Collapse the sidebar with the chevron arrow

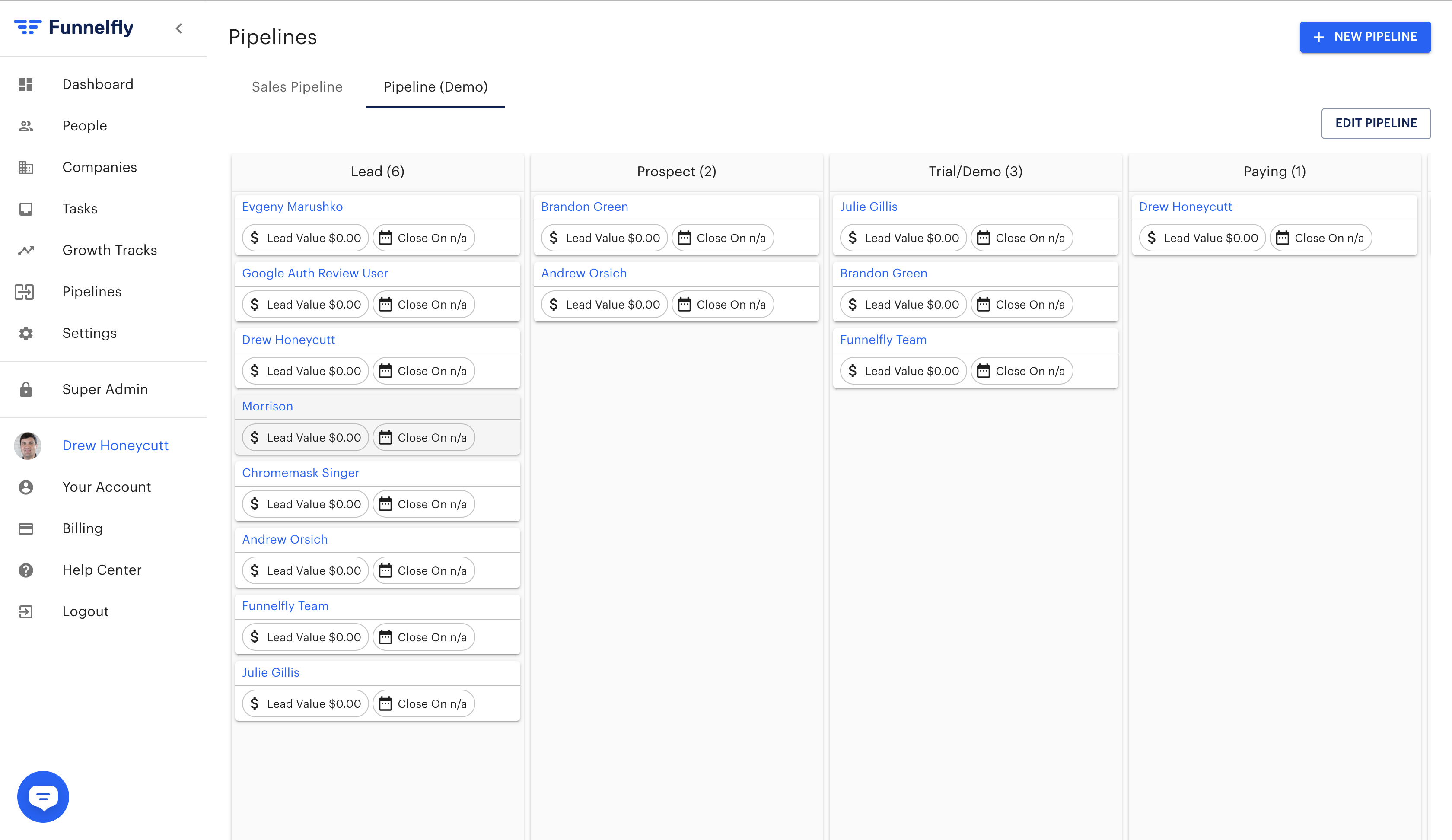coord(178,28)
